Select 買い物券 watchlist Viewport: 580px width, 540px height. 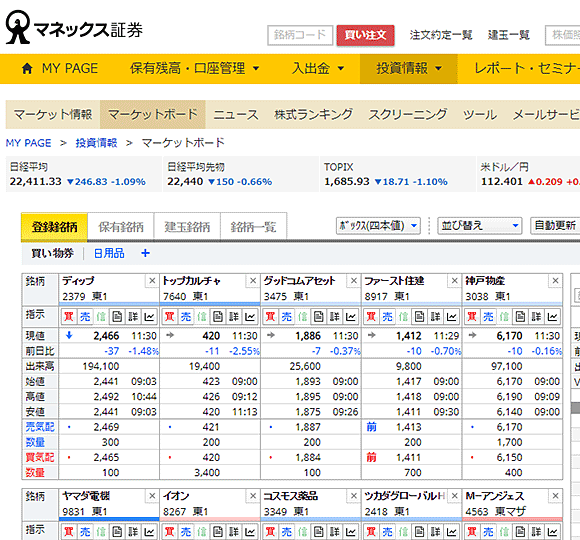click(x=52, y=253)
